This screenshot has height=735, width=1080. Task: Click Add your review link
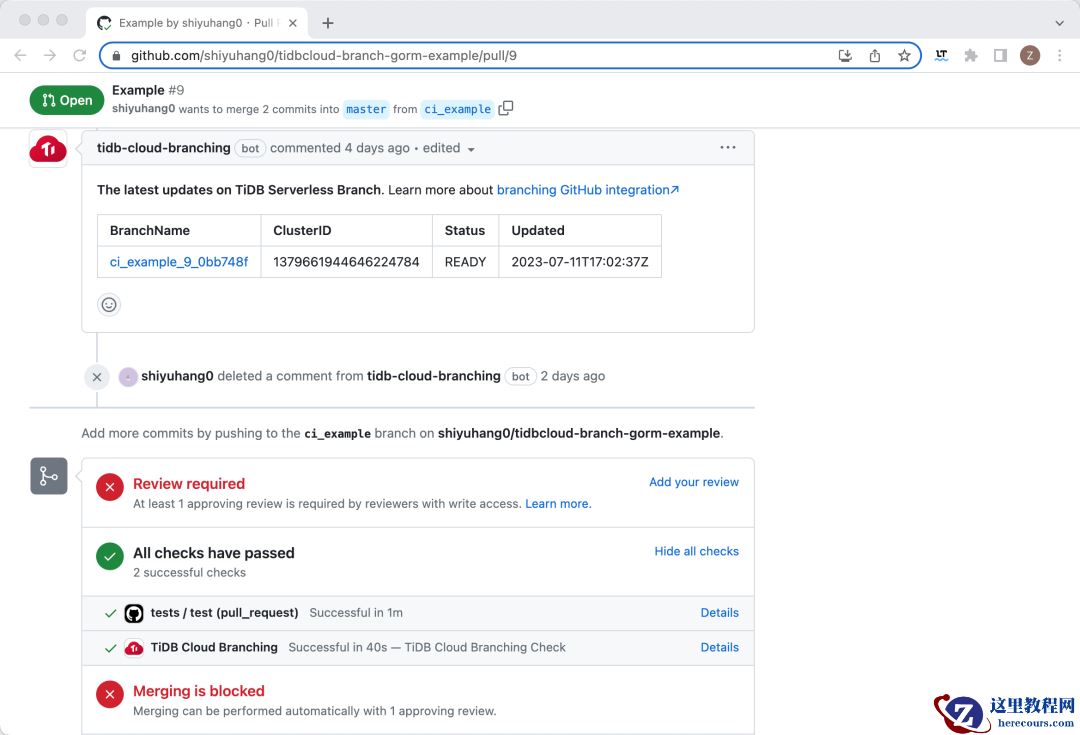pyautogui.click(x=693, y=482)
